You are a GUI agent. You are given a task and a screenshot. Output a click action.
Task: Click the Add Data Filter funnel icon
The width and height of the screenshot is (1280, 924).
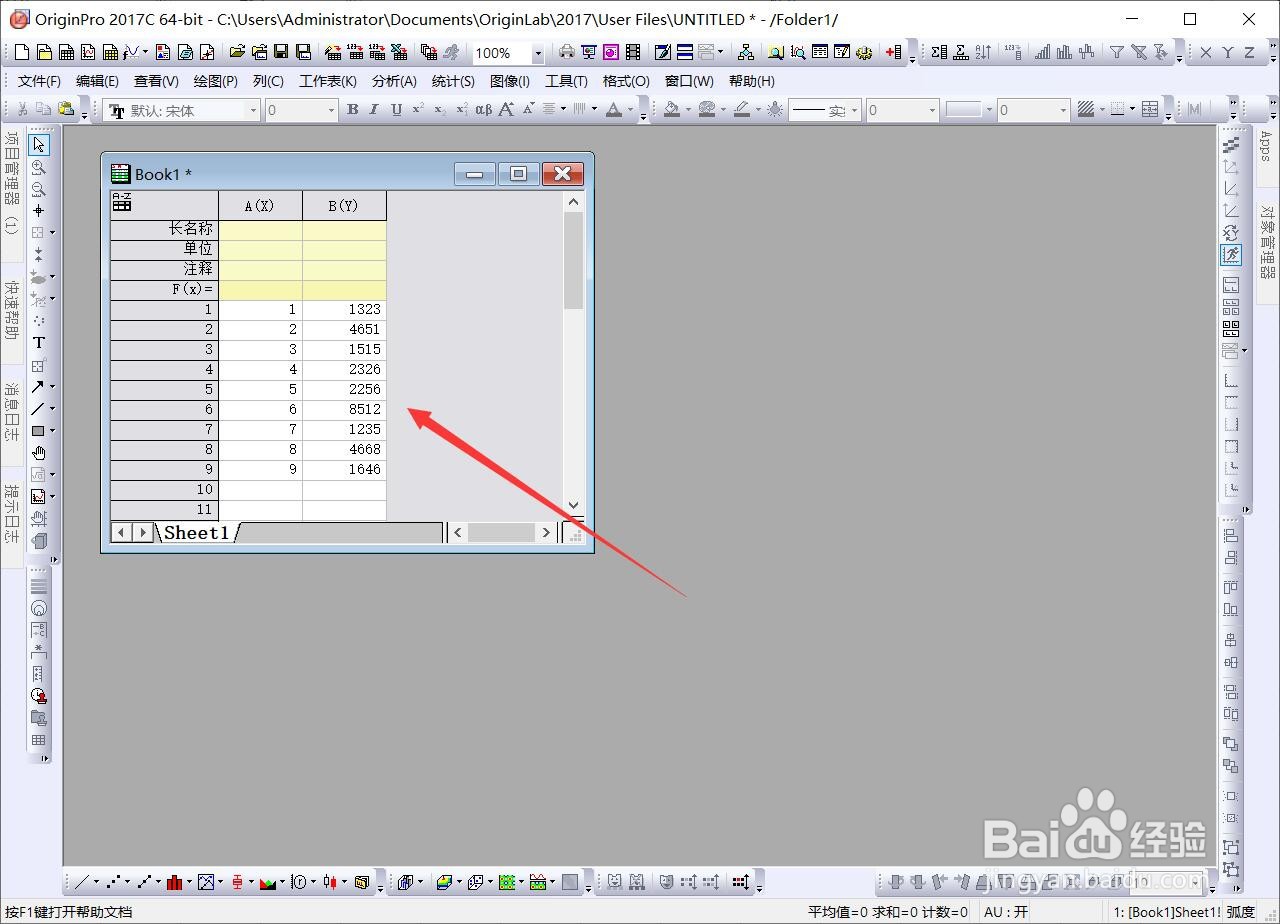[x=1117, y=52]
